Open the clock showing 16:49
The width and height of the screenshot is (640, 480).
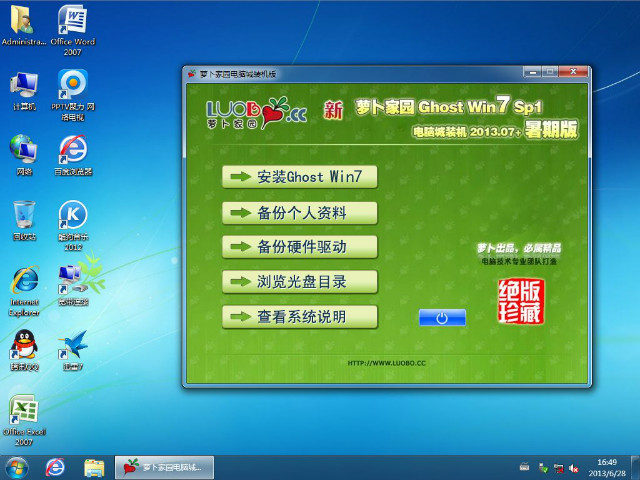click(x=607, y=468)
